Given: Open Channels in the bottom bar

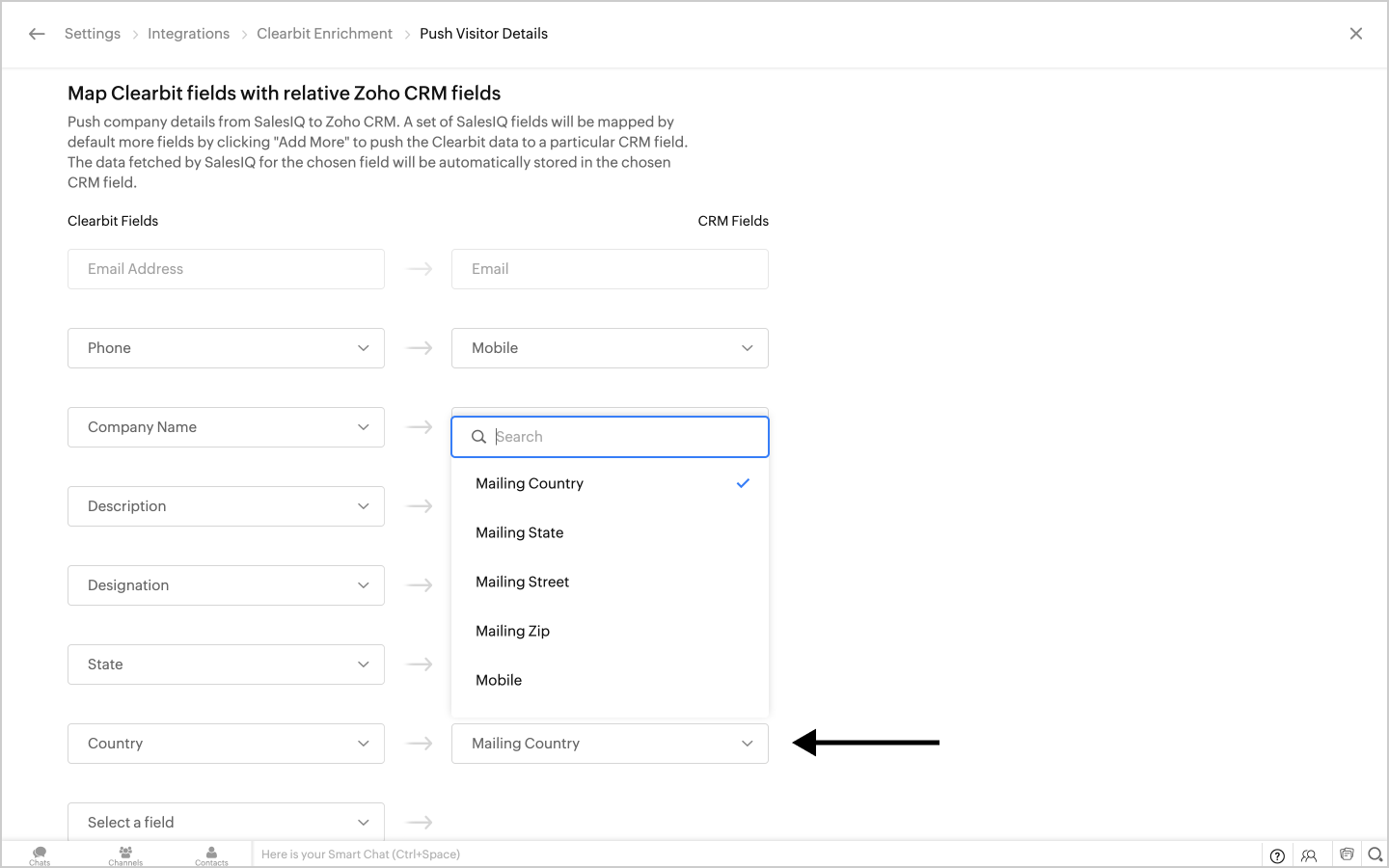Looking at the screenshot, I should (x=125, y=855).
